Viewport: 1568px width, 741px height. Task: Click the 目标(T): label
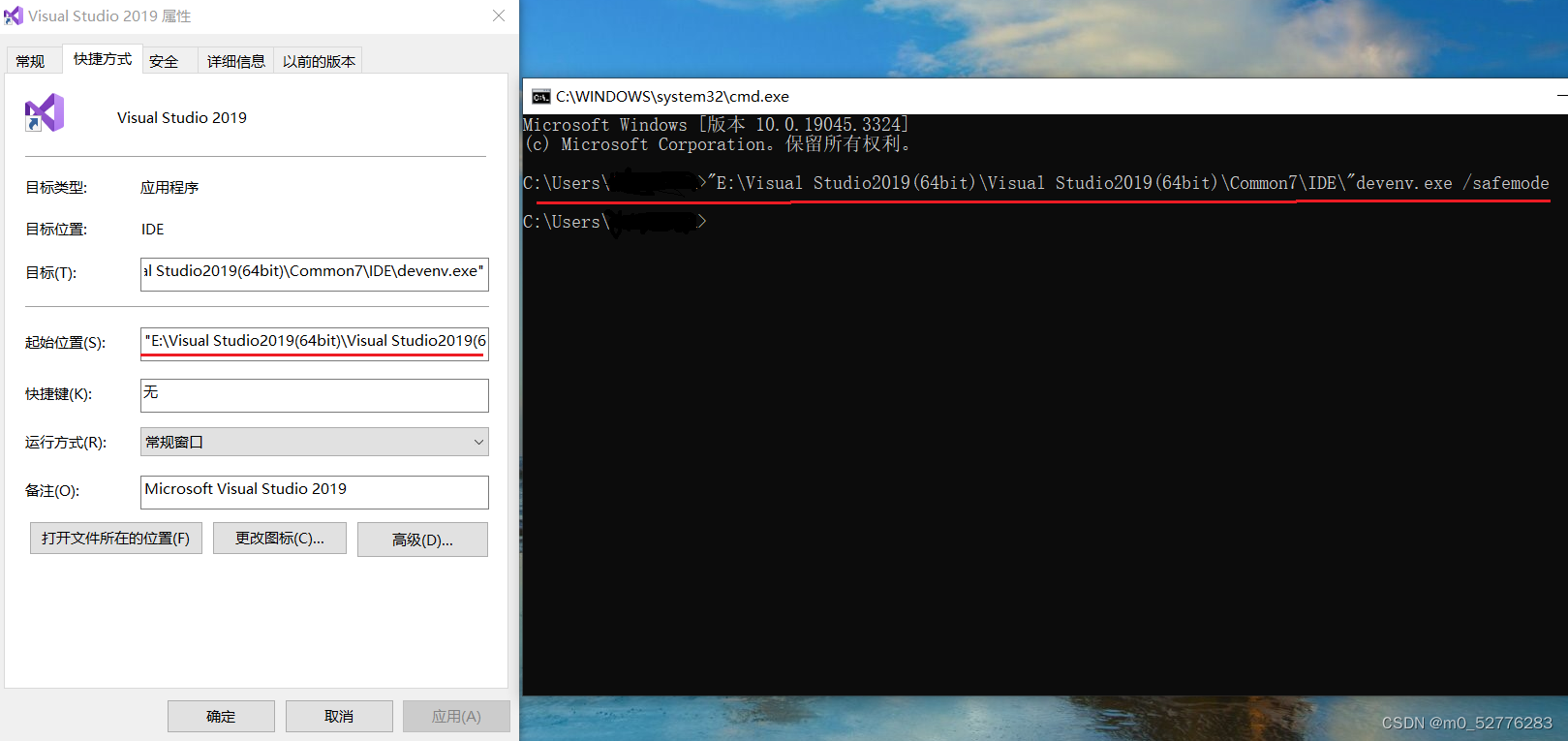51,273
